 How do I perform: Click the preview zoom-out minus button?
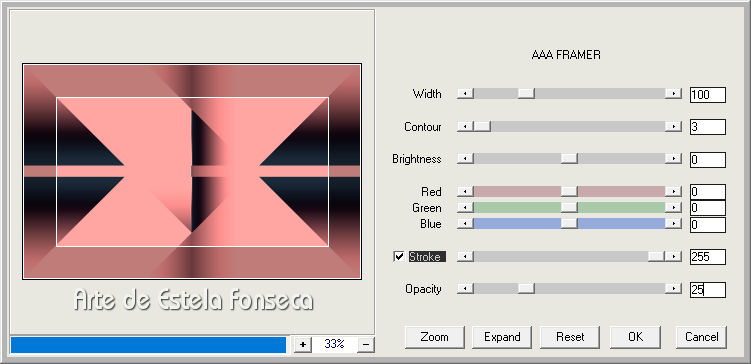365,344
